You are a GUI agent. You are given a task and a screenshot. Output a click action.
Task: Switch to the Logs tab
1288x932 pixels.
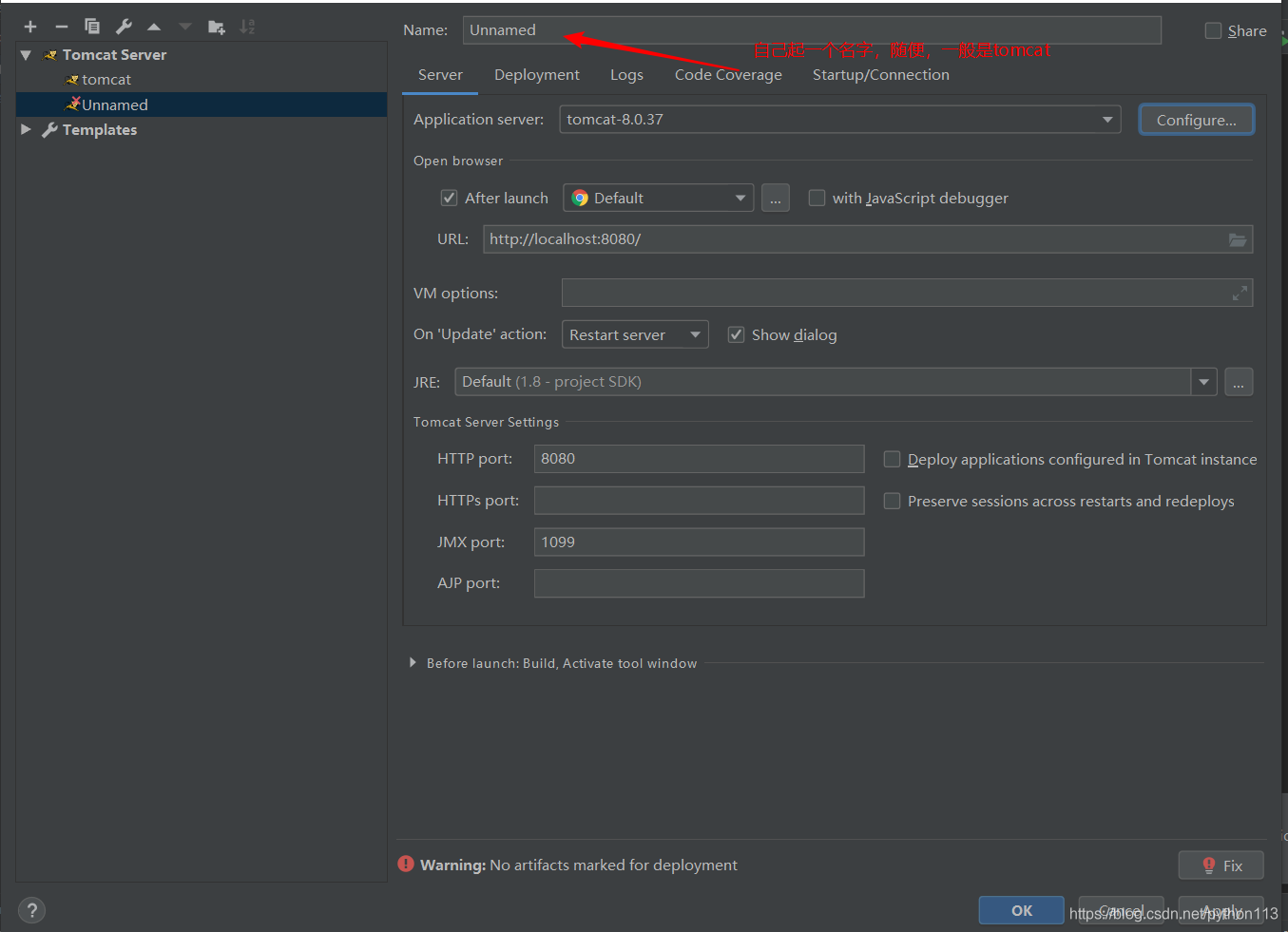tap(626, 75)
